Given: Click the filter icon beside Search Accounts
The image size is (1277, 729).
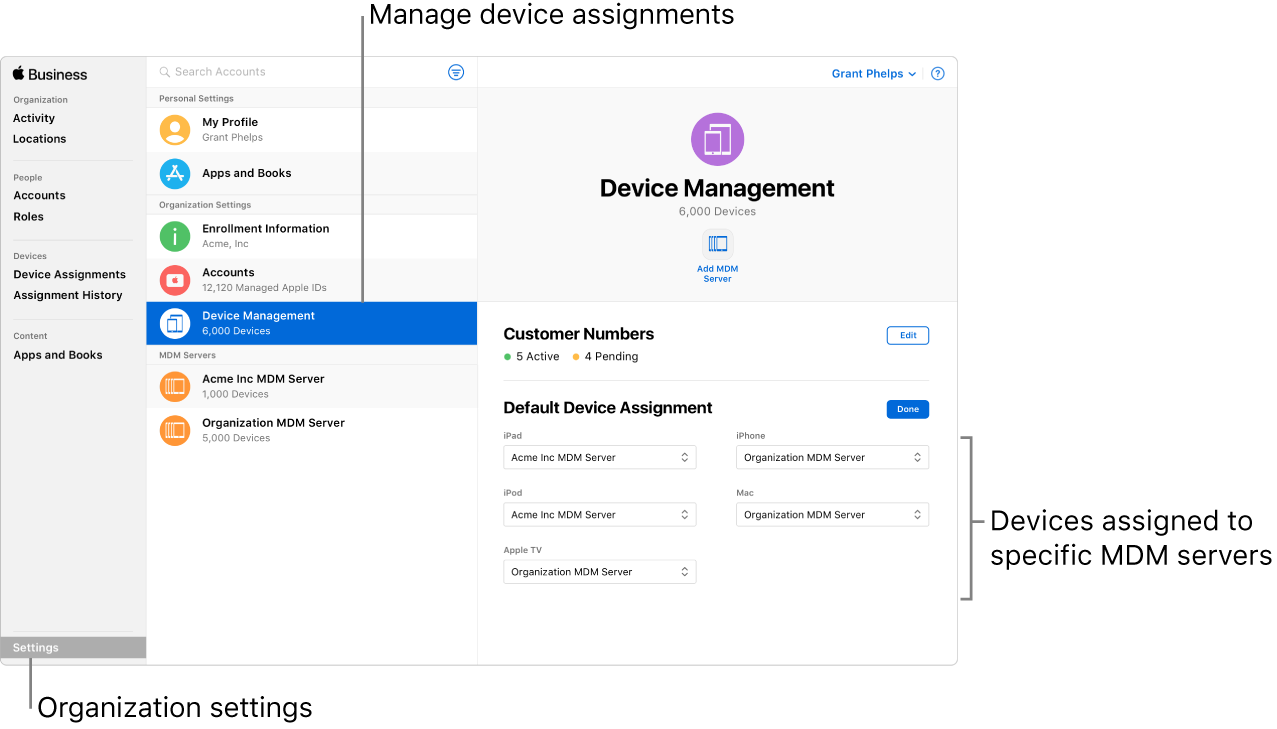Looking at the screenshot, I should click(x=456, y=72).
